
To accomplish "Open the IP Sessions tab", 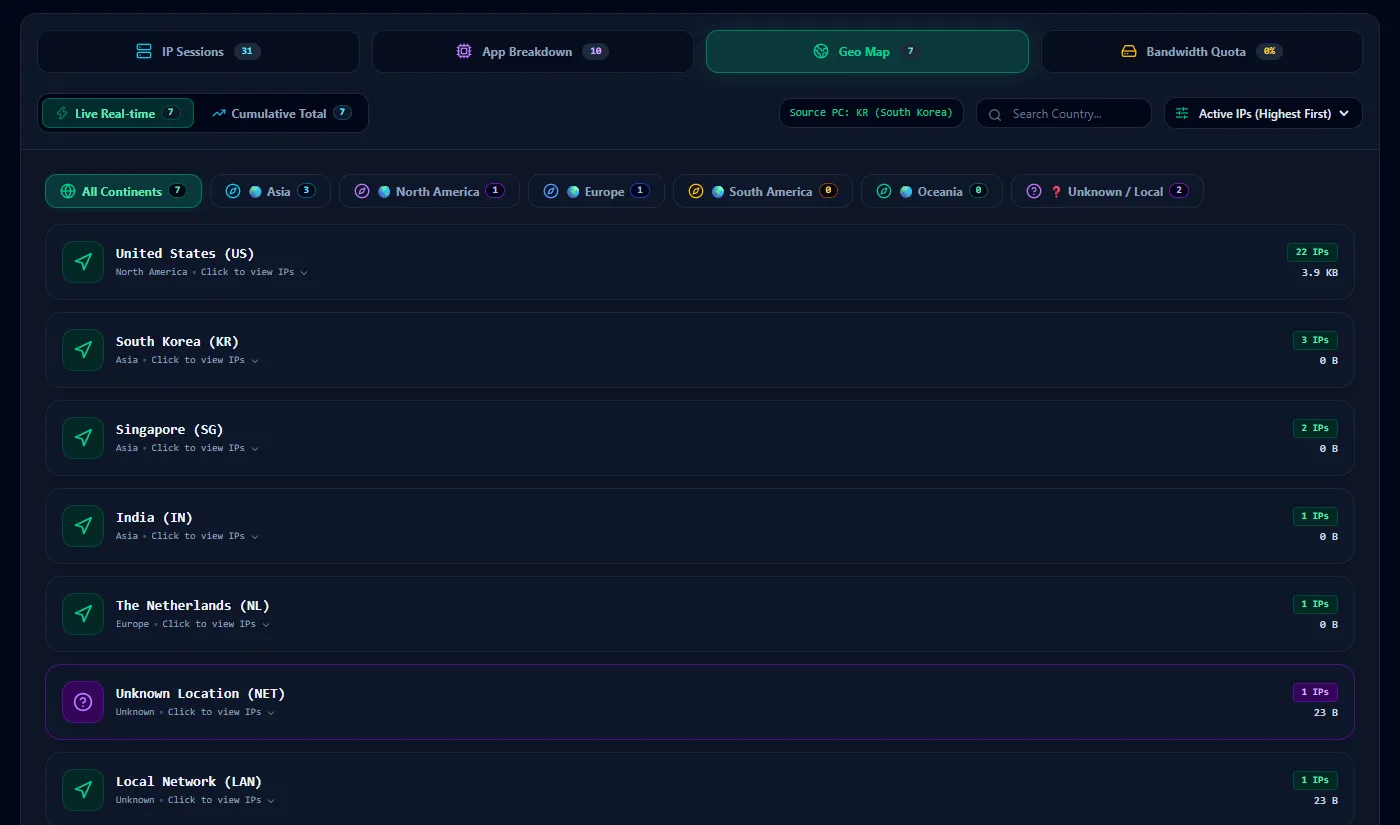I will click(198, 51).
